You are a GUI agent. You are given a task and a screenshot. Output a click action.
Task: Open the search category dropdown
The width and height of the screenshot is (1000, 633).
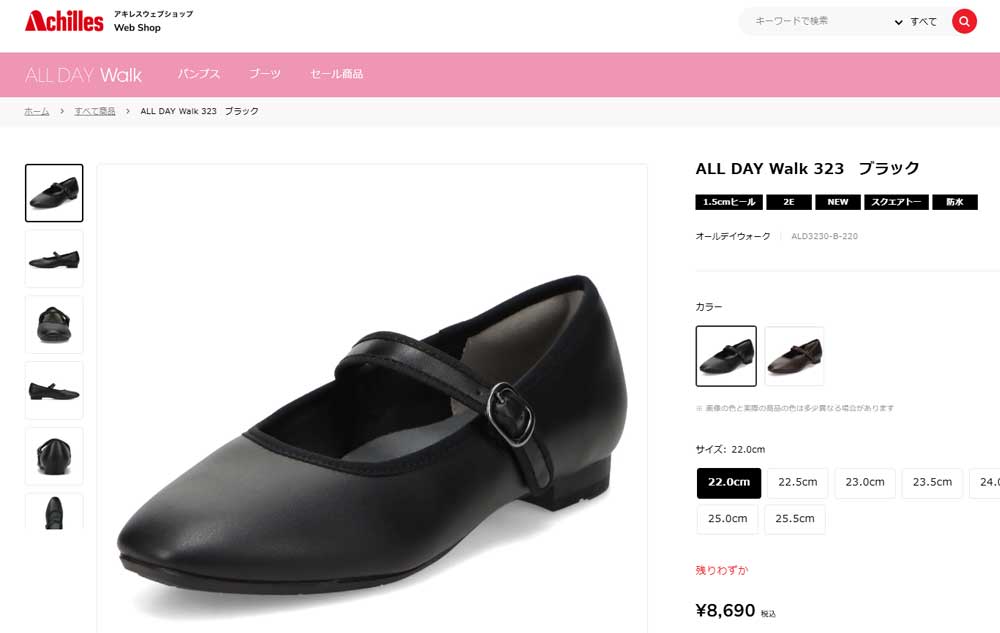click(x=916, y=21)
